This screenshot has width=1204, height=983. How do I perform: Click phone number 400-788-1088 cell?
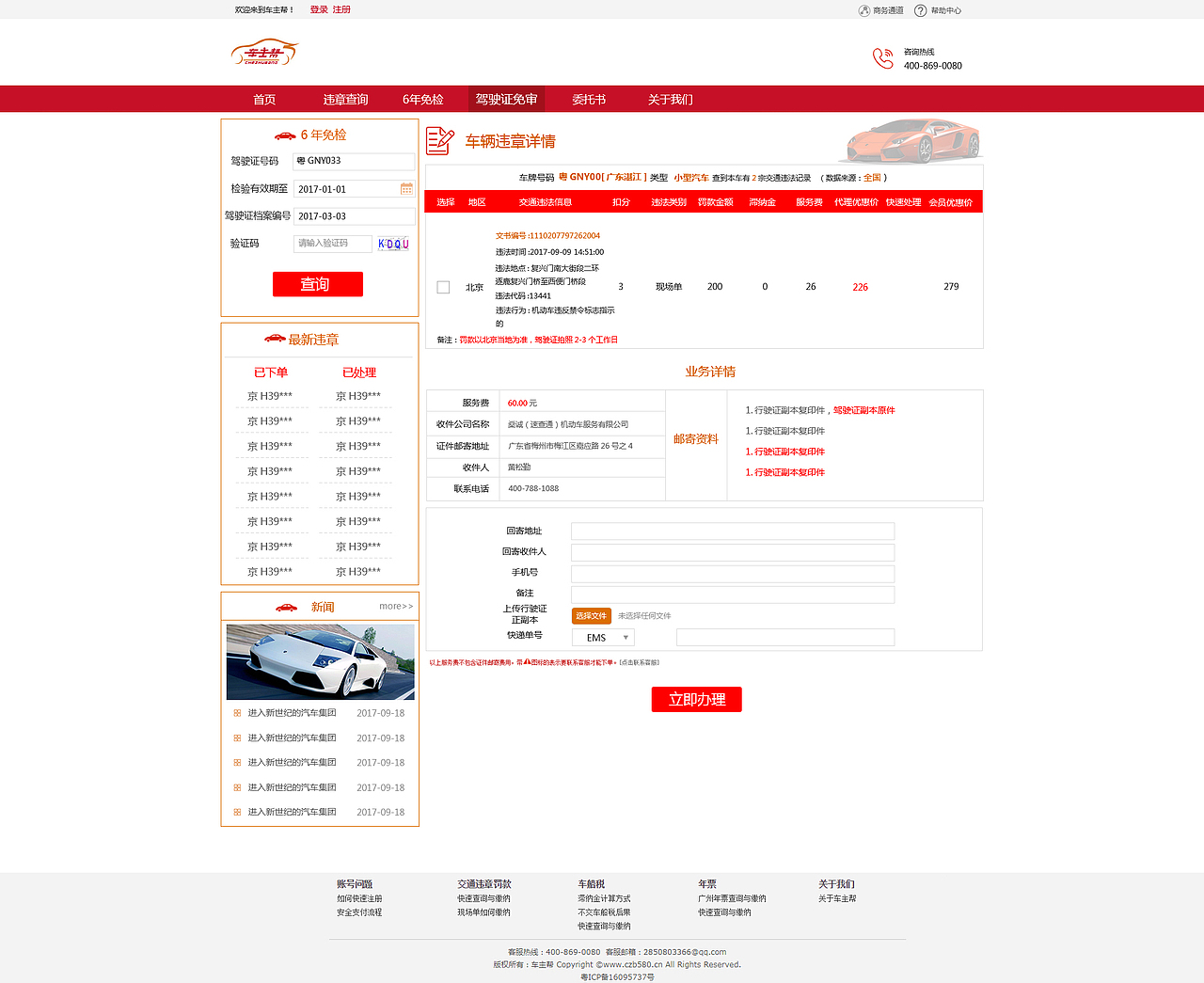[533, 489]
